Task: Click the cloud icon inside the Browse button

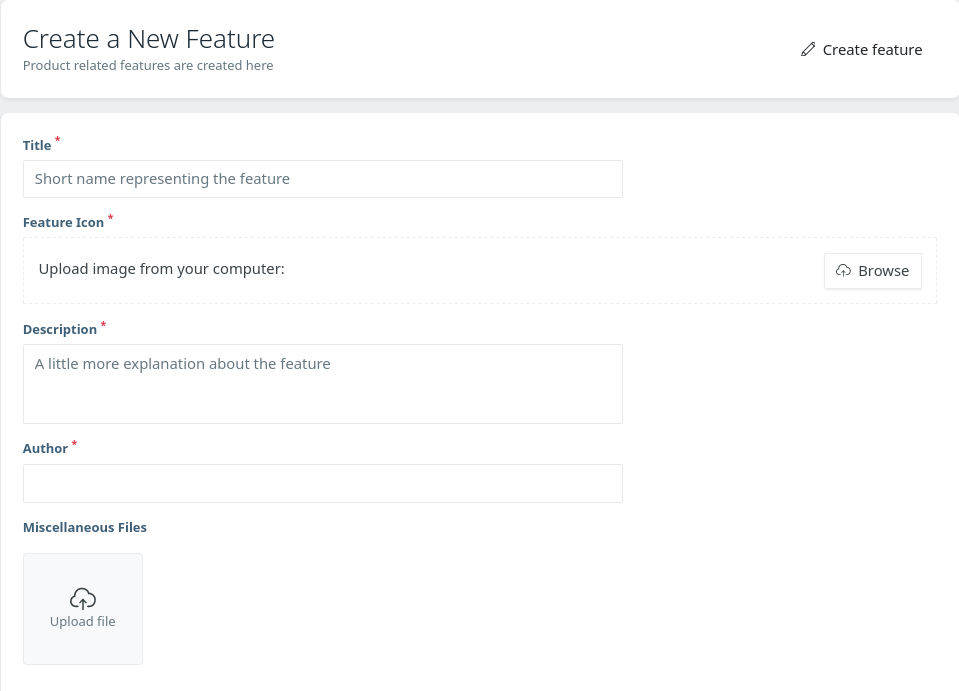Action: [843, 270]
